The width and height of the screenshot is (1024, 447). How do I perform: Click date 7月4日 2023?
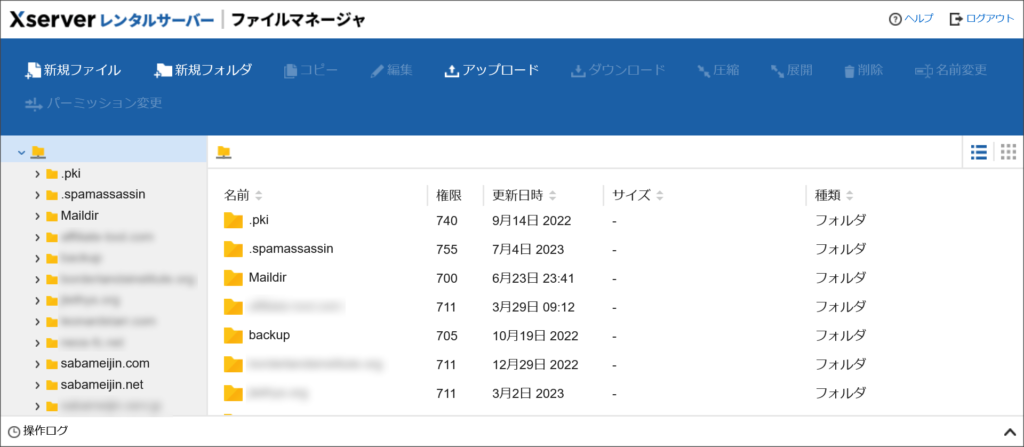point(528,250)
